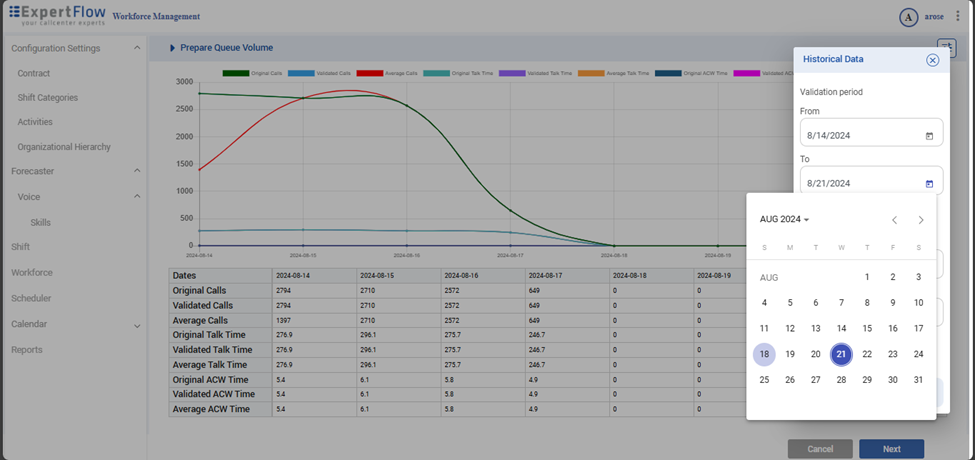The width and height of the screenshot is (975, 460).
Task: Collapse the Forecaster menu section
Action: [x=137, y=171]
